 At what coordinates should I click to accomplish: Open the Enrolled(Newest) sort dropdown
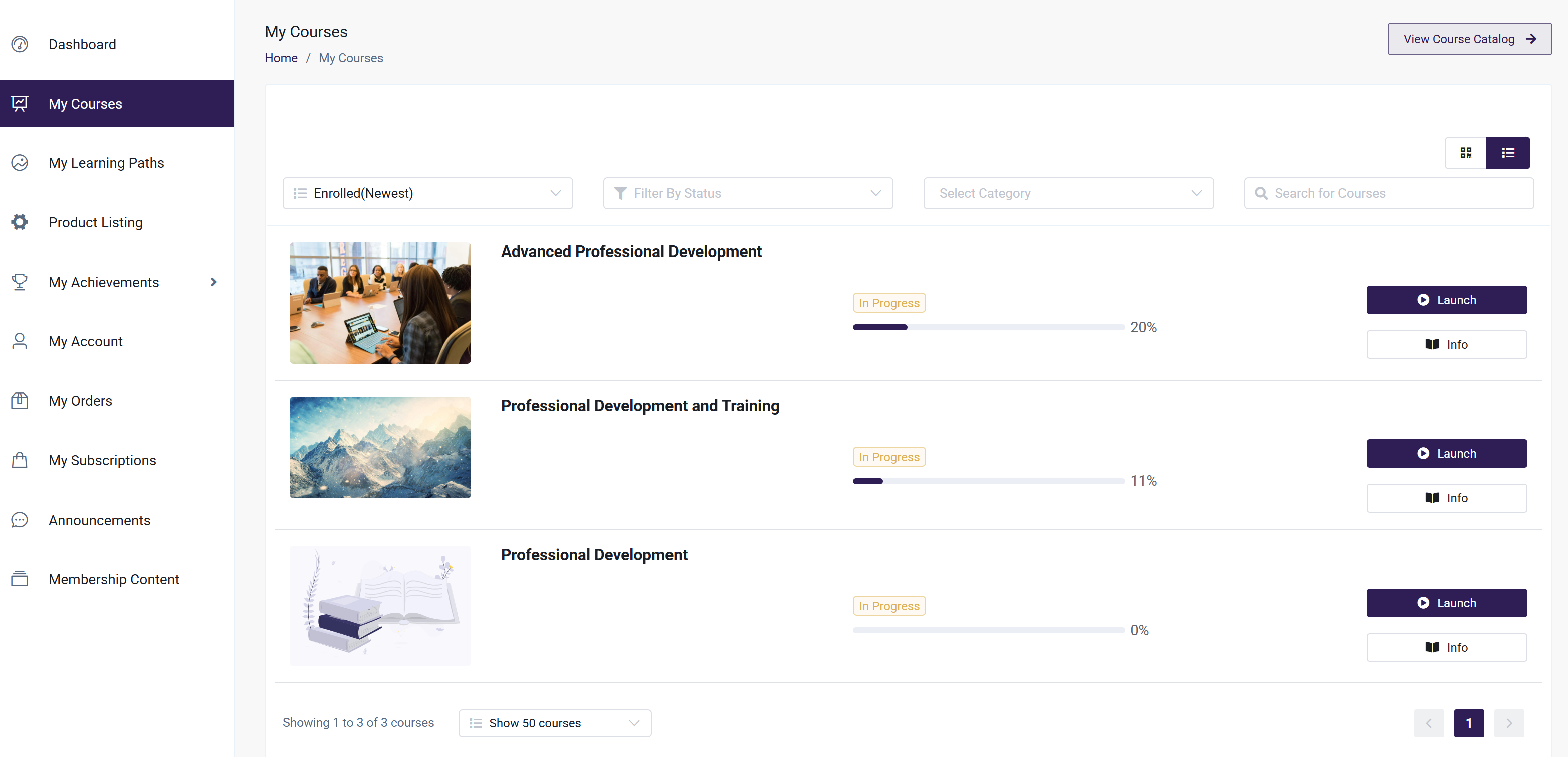[x=427, y=193]
